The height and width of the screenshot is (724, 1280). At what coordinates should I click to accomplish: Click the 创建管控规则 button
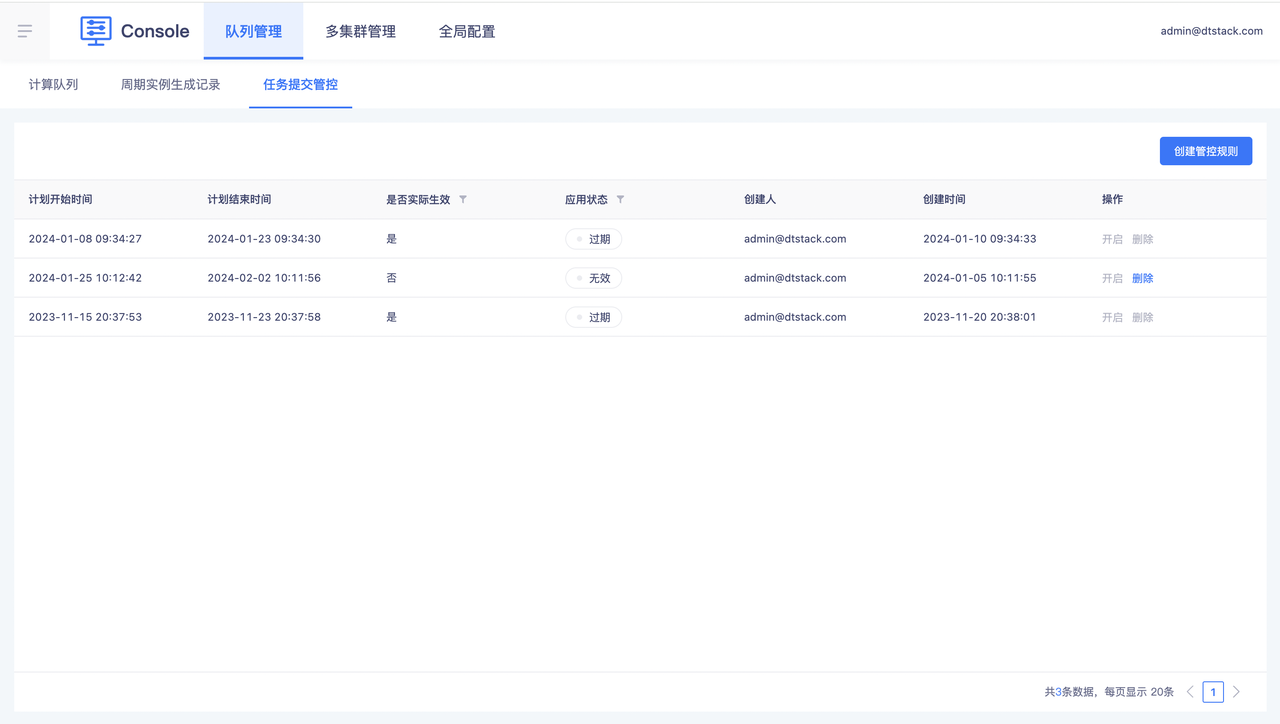[x=1206, y=151]
